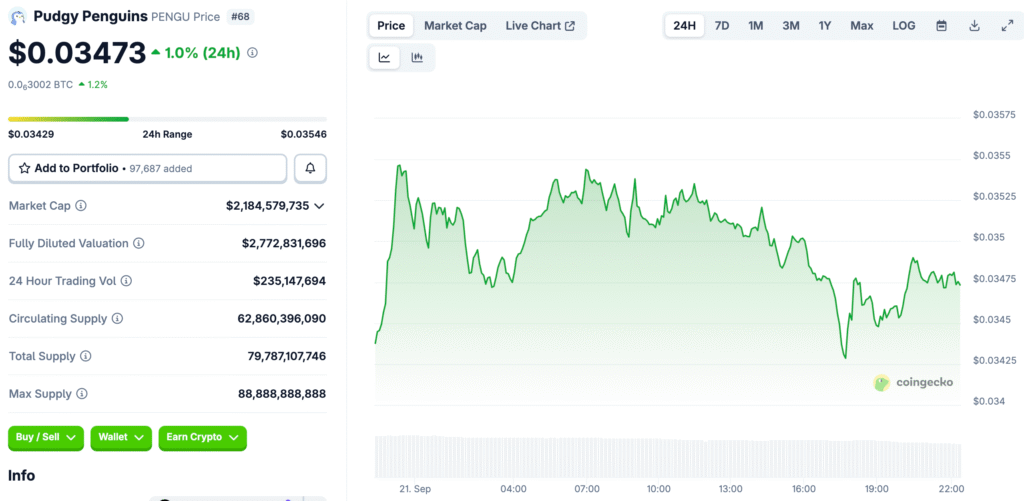This screenshot has width=1024, height=501.
Task: Select the 3M time range
Action: point(791,26)
